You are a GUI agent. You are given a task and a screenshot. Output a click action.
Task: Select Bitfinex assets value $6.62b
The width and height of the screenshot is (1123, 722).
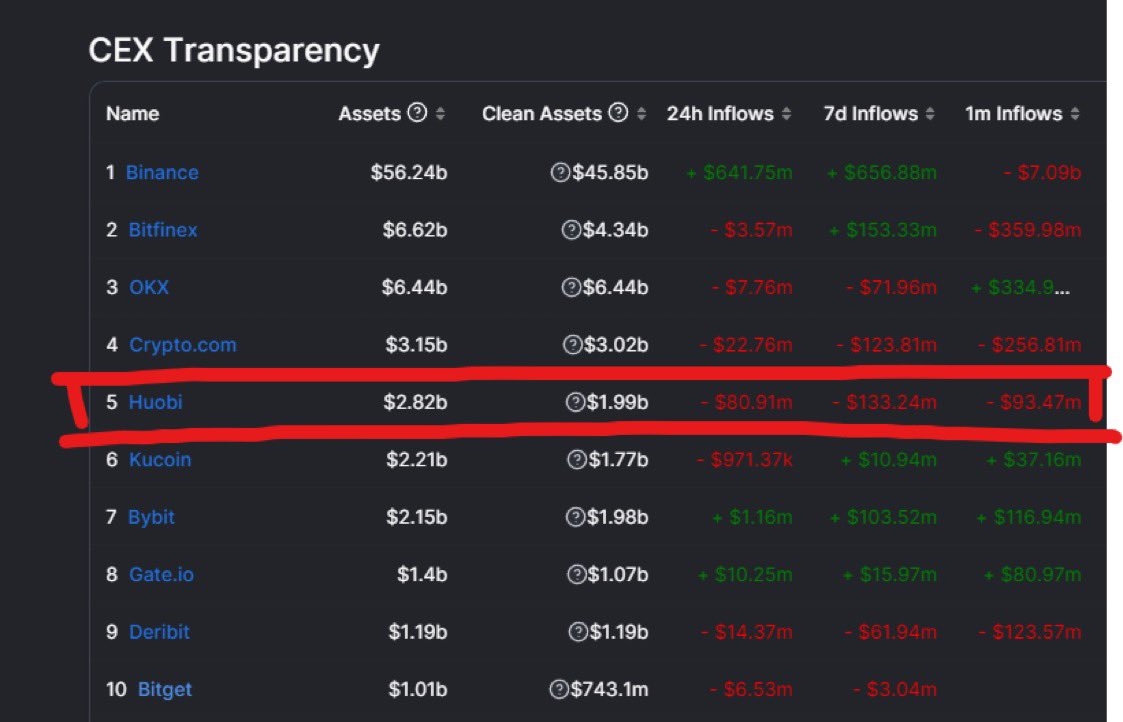(415, 230)
